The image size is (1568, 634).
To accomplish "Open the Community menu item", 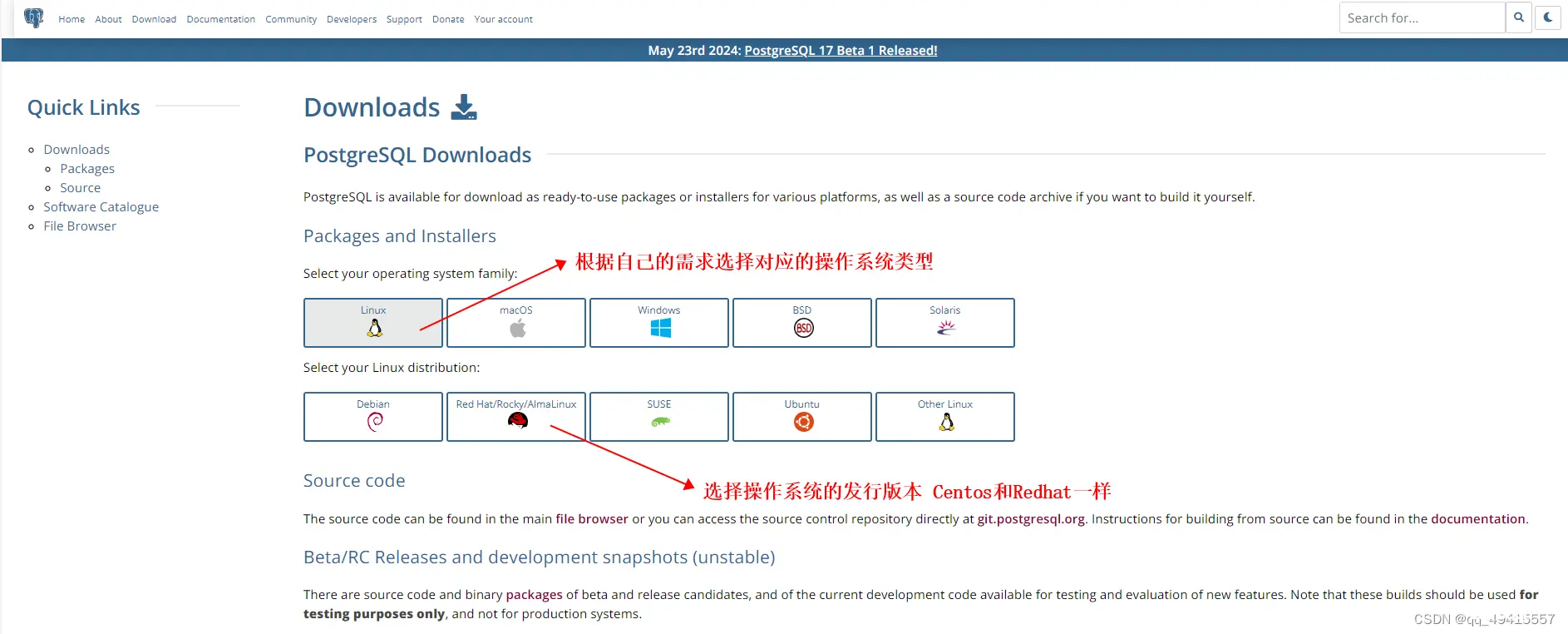I will 291,19.
